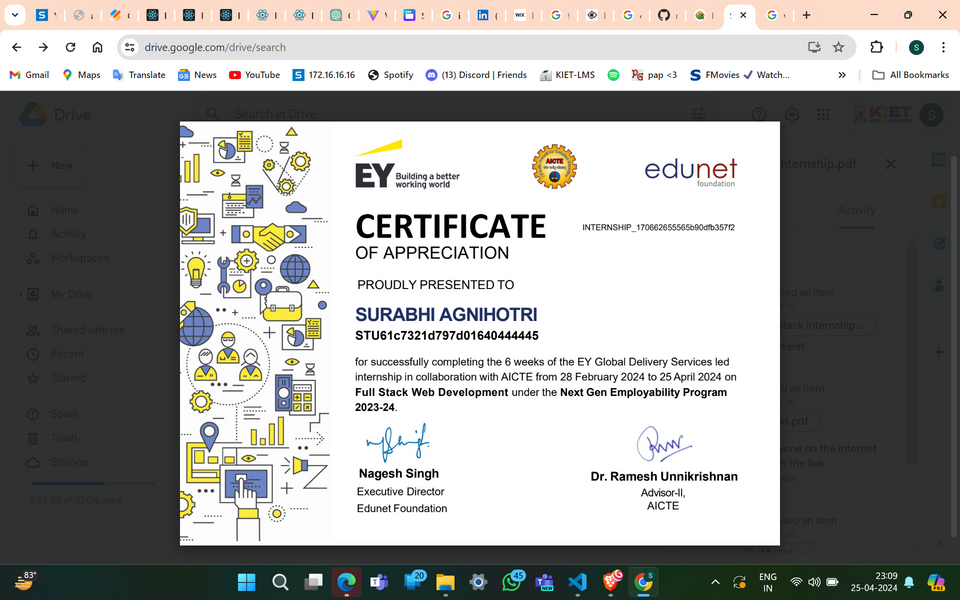Open the KIET-LMS bookmark
The width and height of the screenshot is (960, 600).
568,75
